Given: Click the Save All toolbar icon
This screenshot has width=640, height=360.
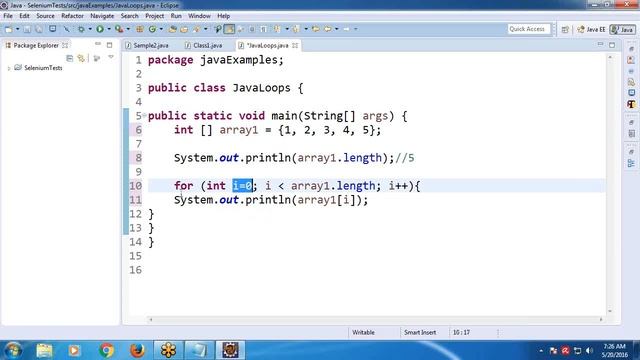Looking at the screenshot, I should pyautogui.click(x=39, y=29).
